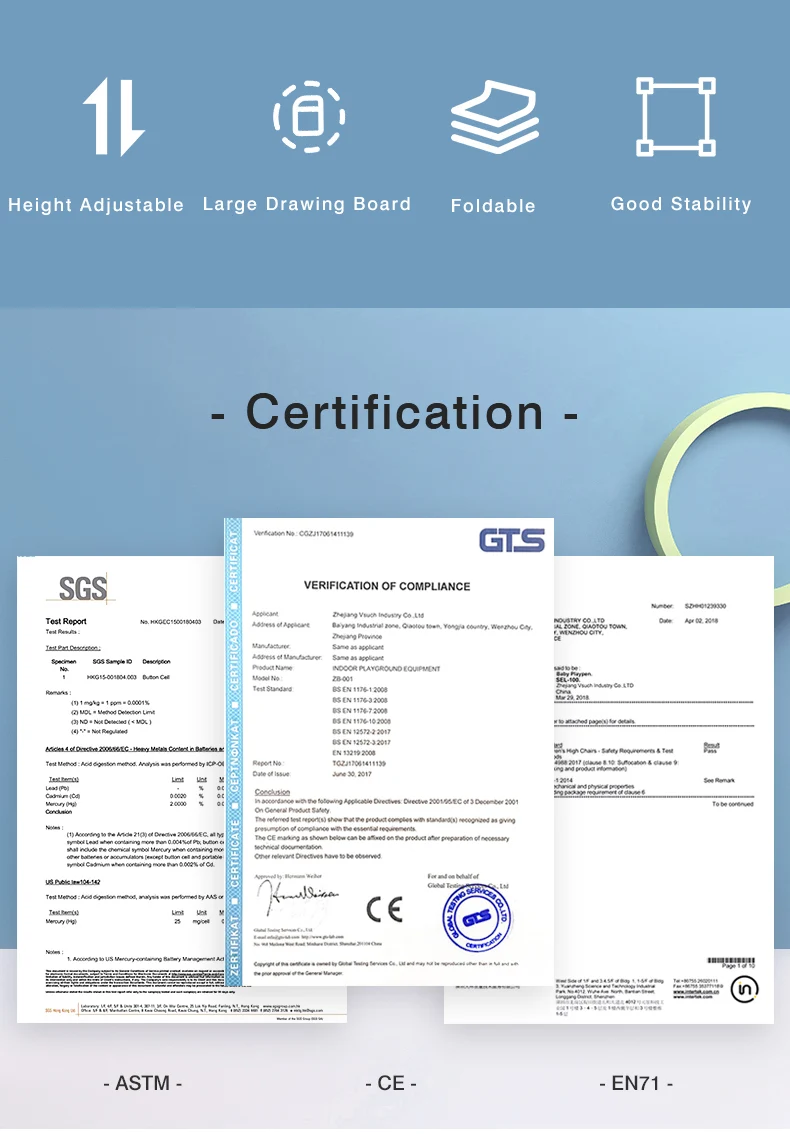790x1134 pixels.
Task: Click the signature on the GTS certificate
Action: [297, 899]
